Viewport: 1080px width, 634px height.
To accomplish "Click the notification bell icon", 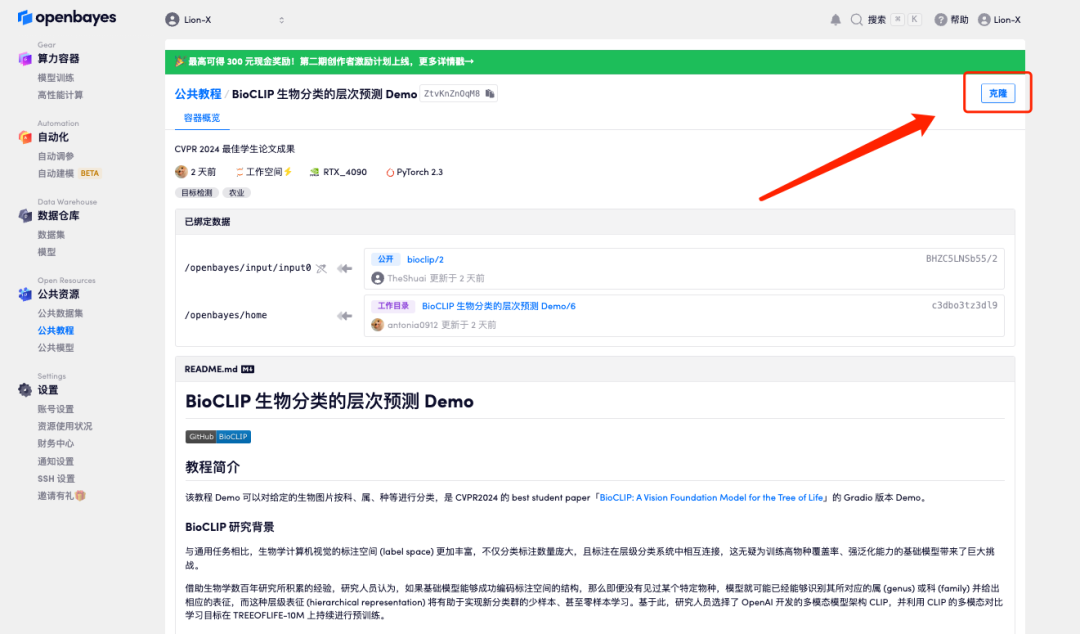I will pos(835,19).
